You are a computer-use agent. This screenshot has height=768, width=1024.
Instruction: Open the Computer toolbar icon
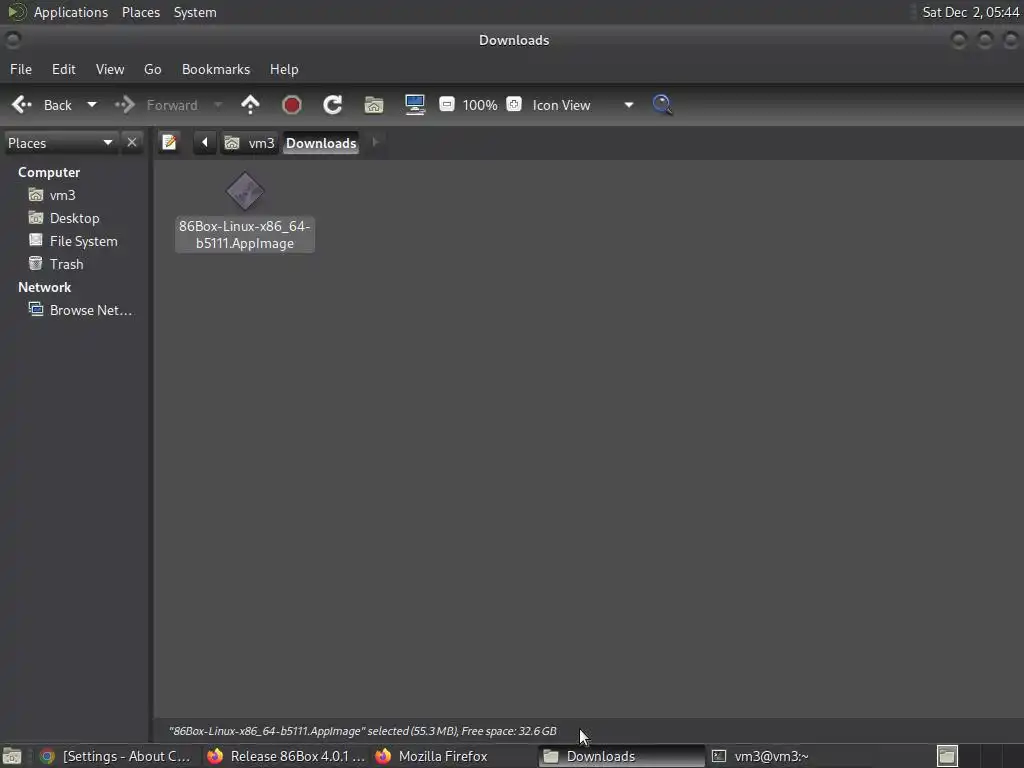415,104
